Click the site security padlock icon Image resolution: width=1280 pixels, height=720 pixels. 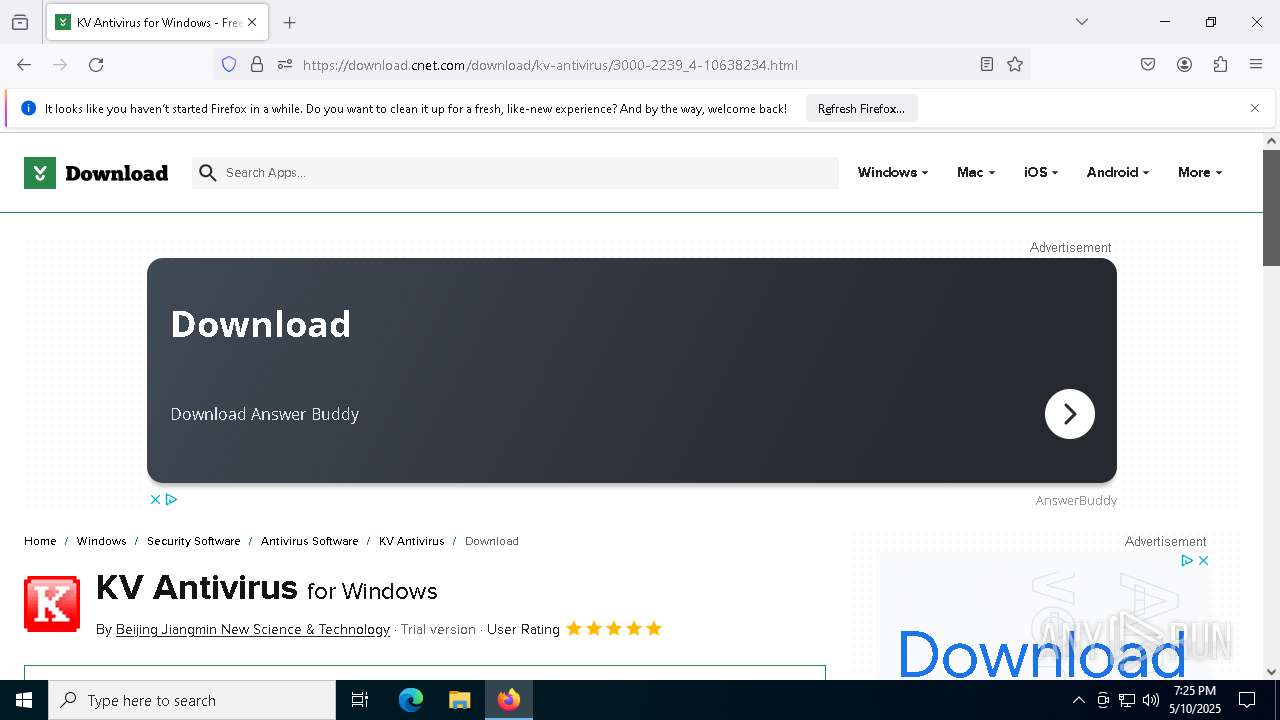(257, 65)
